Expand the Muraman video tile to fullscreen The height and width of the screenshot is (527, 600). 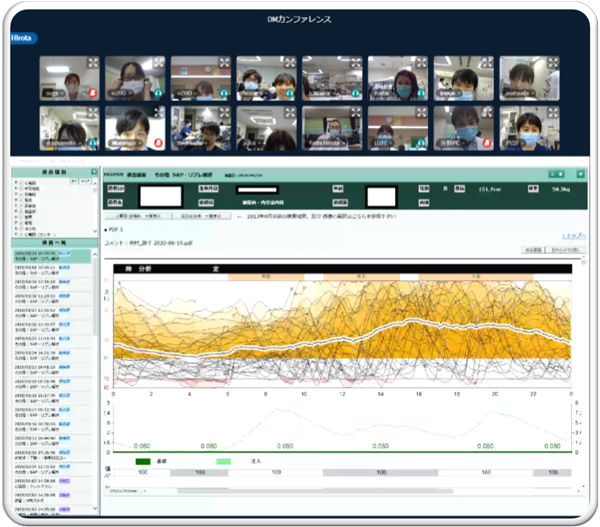coord(159,112)
